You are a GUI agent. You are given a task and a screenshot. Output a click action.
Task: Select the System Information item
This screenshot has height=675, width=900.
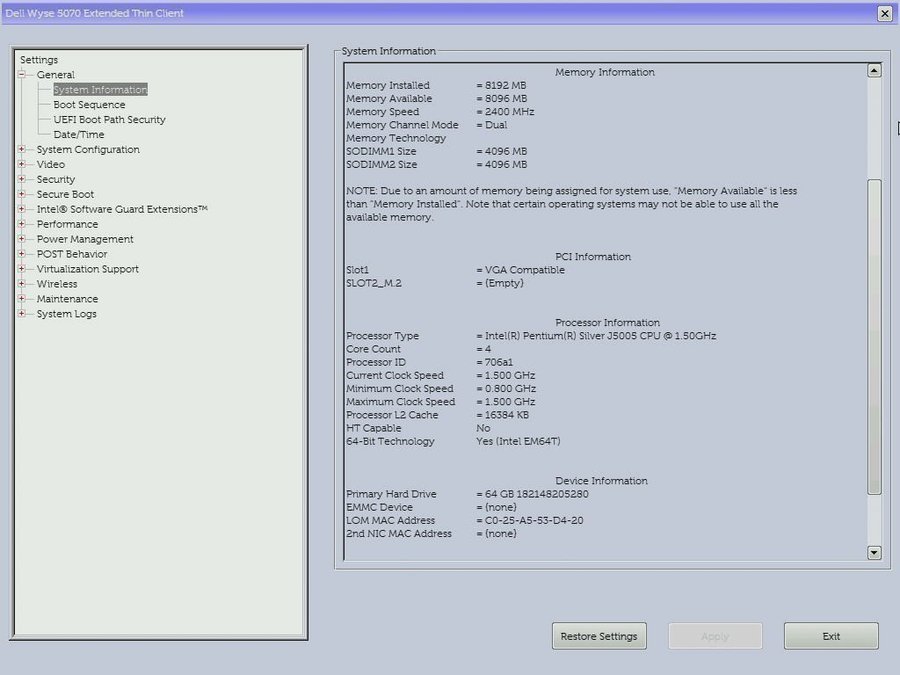click(100, 90)
